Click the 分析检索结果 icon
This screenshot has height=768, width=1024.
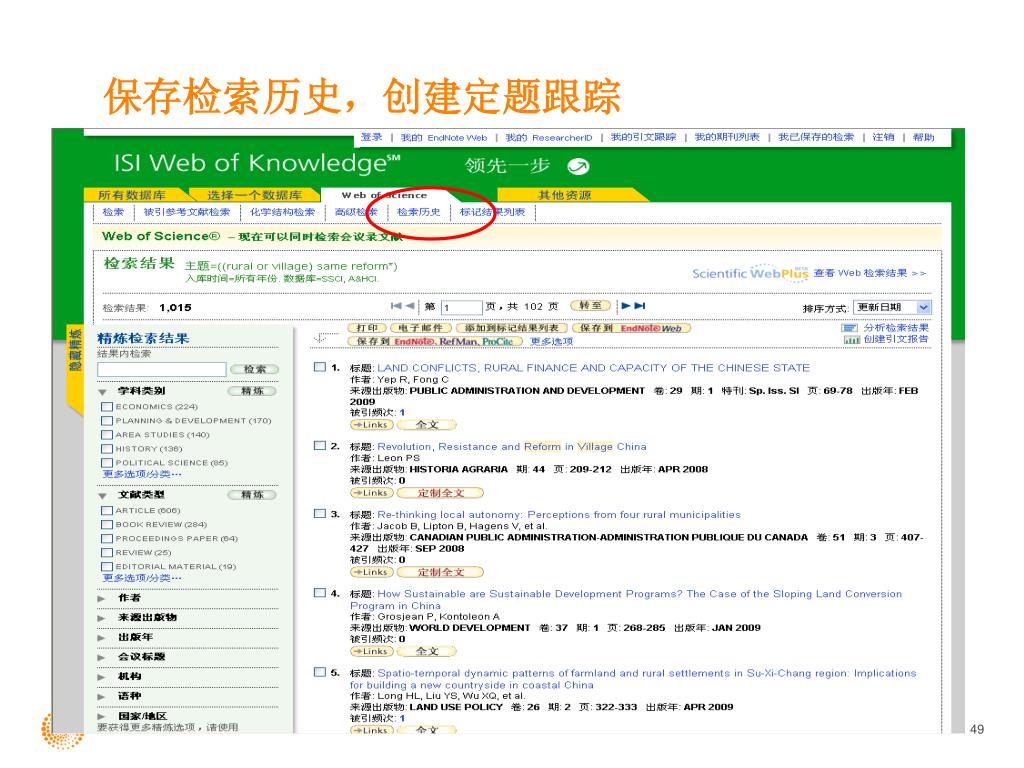(850, 328)
